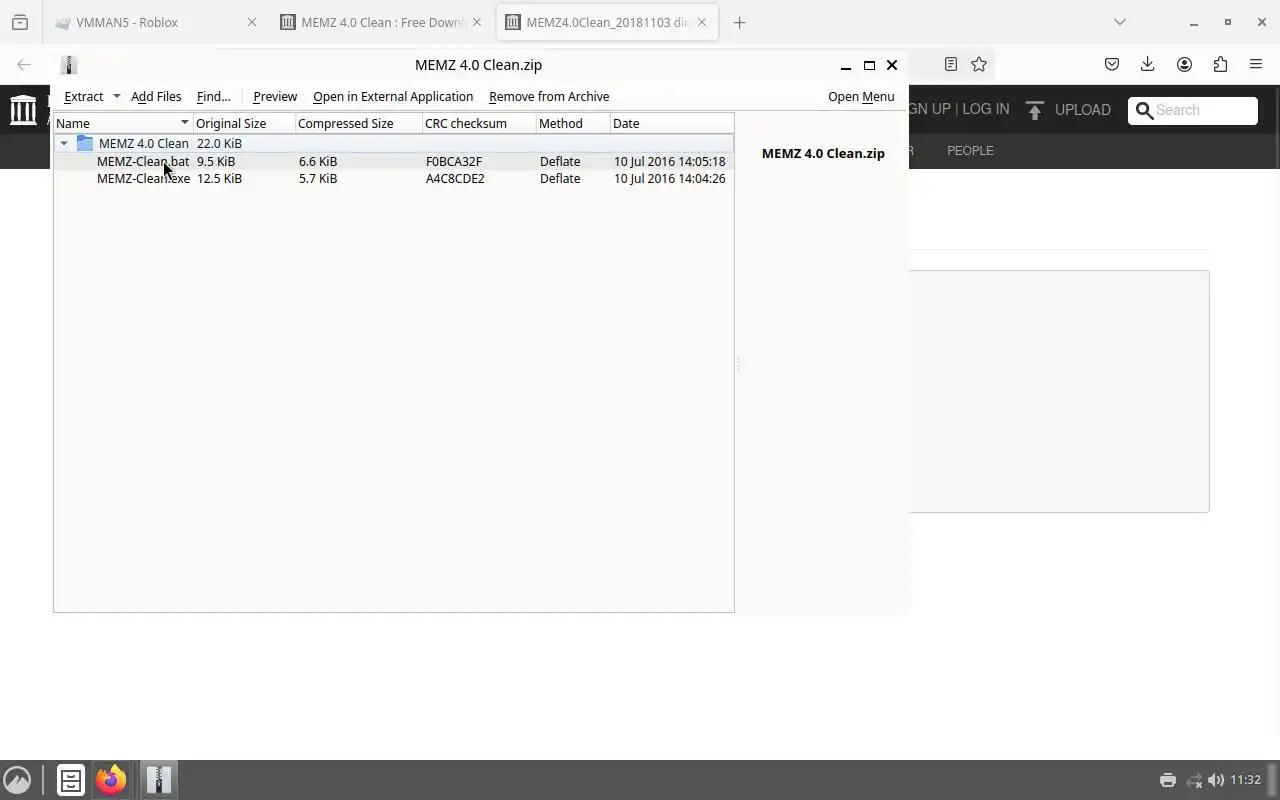The height and width of the screenshot is (800, 1280).
Task: Close the VMMAN5 - Roblox tab
Action: click(252, 22)
